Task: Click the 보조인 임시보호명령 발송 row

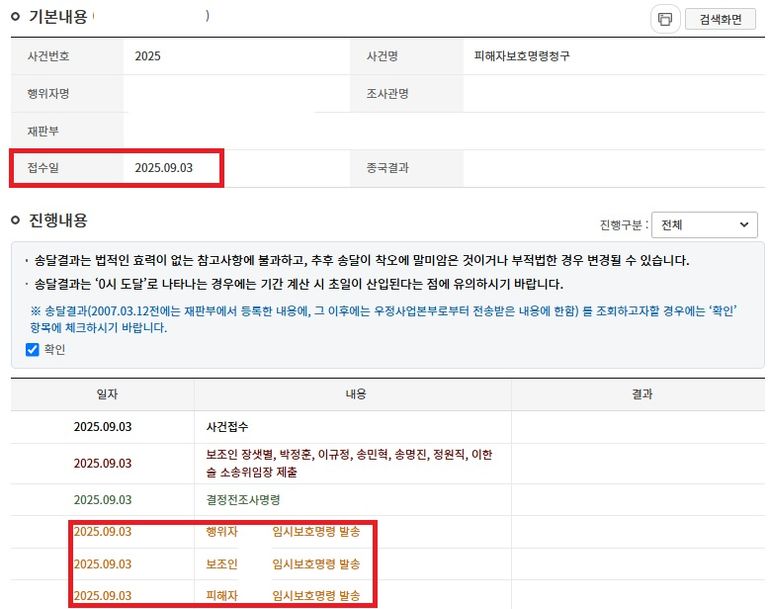Action: [x=282, y=564]
